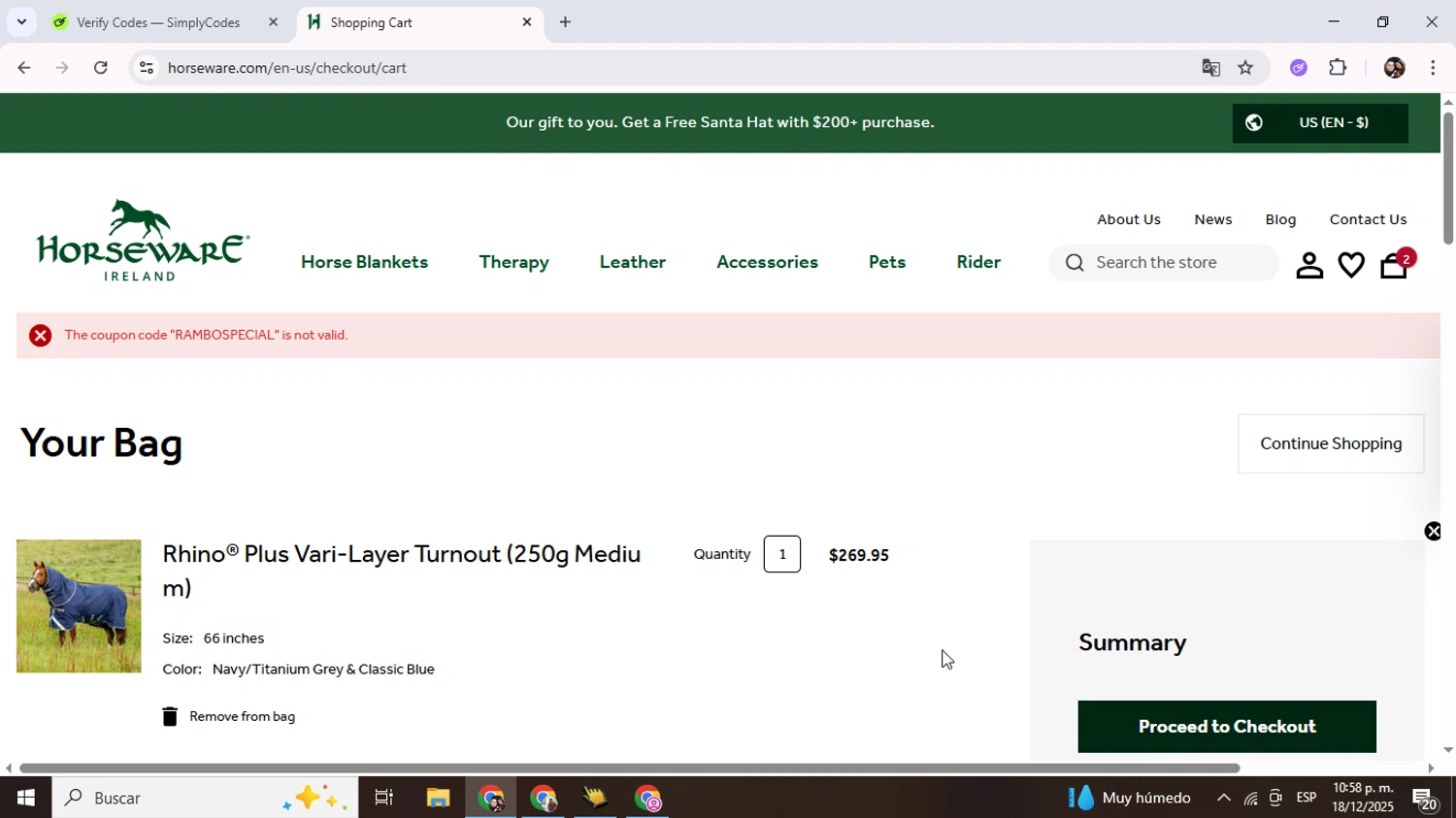Open the Muy húmedo weather widget

point(1130,798)
